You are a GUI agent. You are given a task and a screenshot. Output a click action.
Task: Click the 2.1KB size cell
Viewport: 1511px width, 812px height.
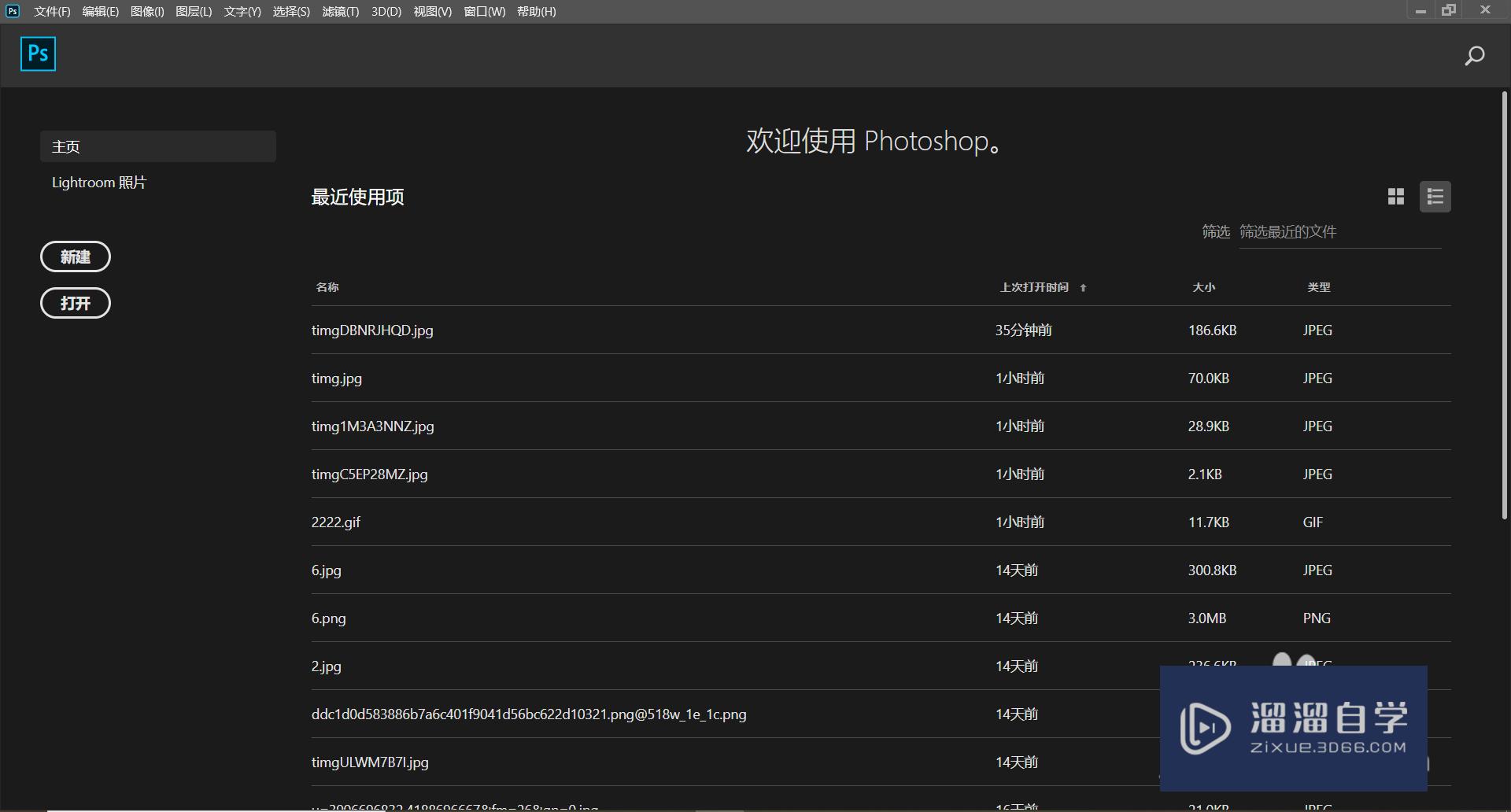tap(1205, 474)
